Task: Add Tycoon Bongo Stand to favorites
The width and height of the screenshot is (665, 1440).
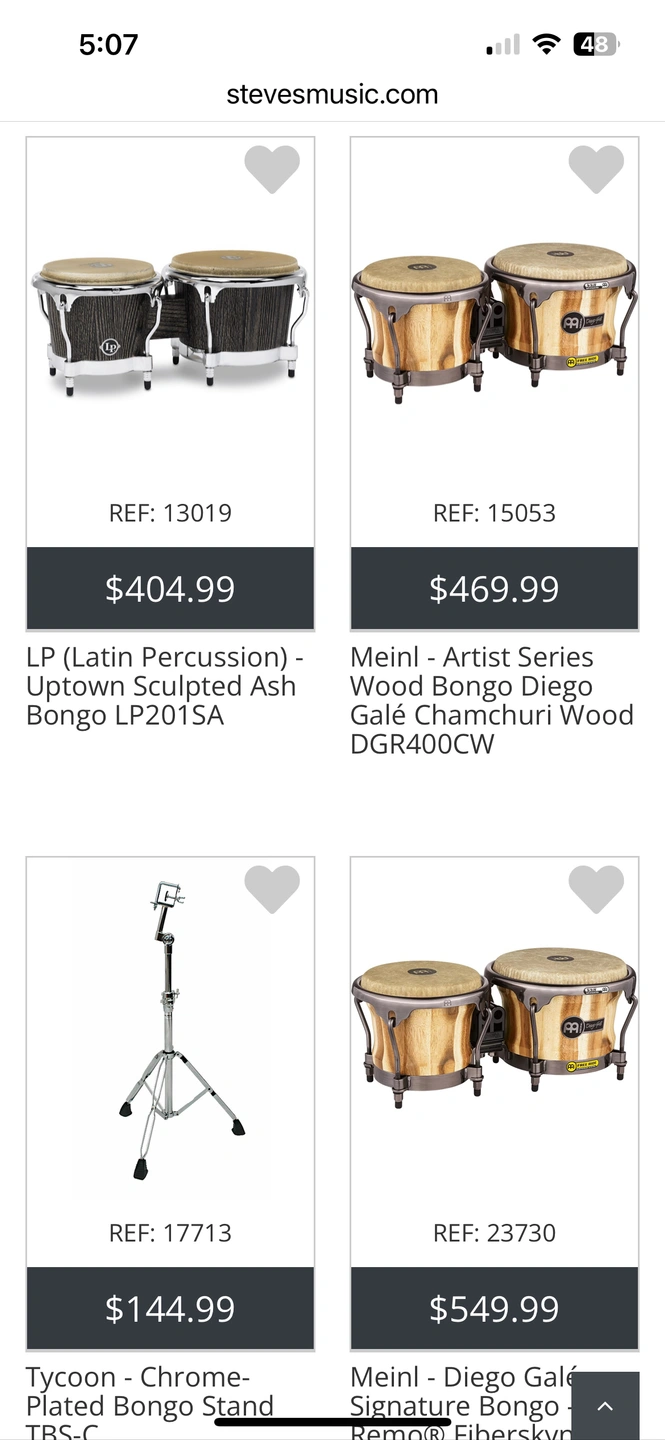Action: 272,889
